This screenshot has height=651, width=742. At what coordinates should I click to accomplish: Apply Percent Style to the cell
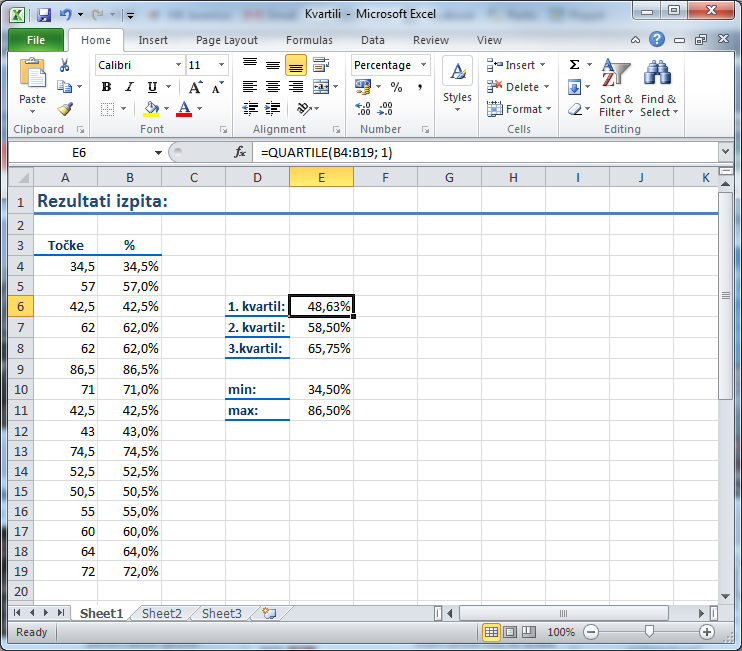click(396, 87)
